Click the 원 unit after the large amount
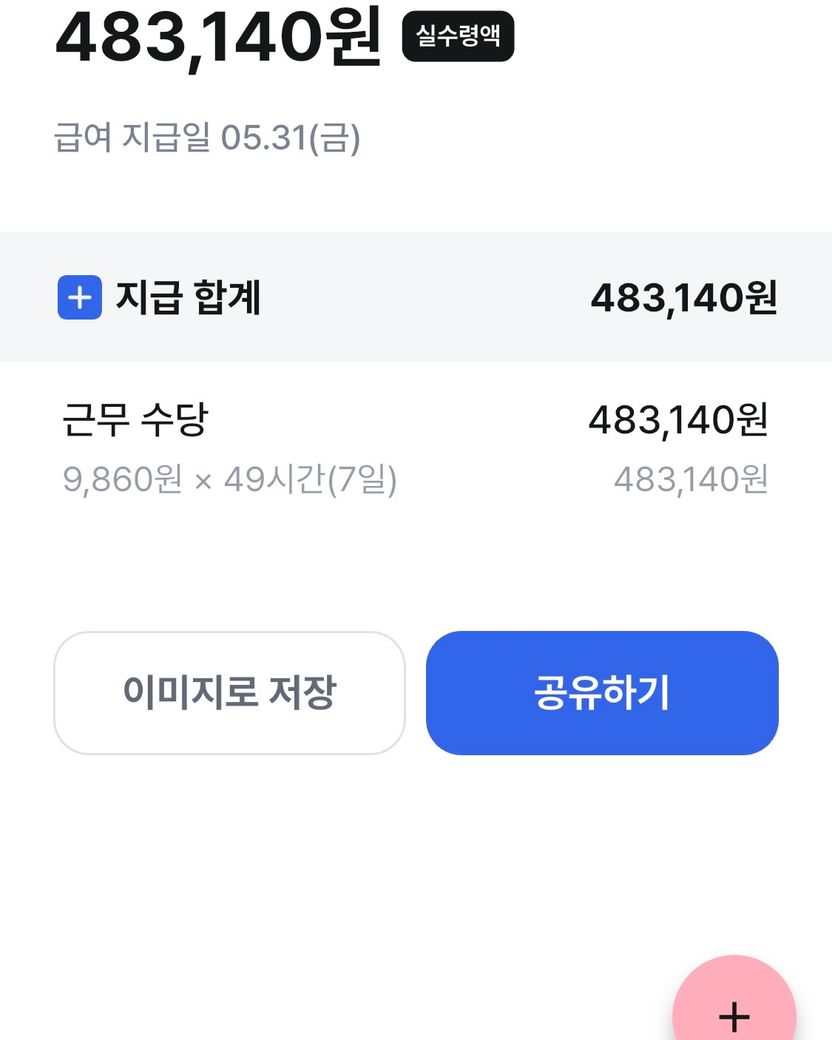 click(x=355, y=36)
